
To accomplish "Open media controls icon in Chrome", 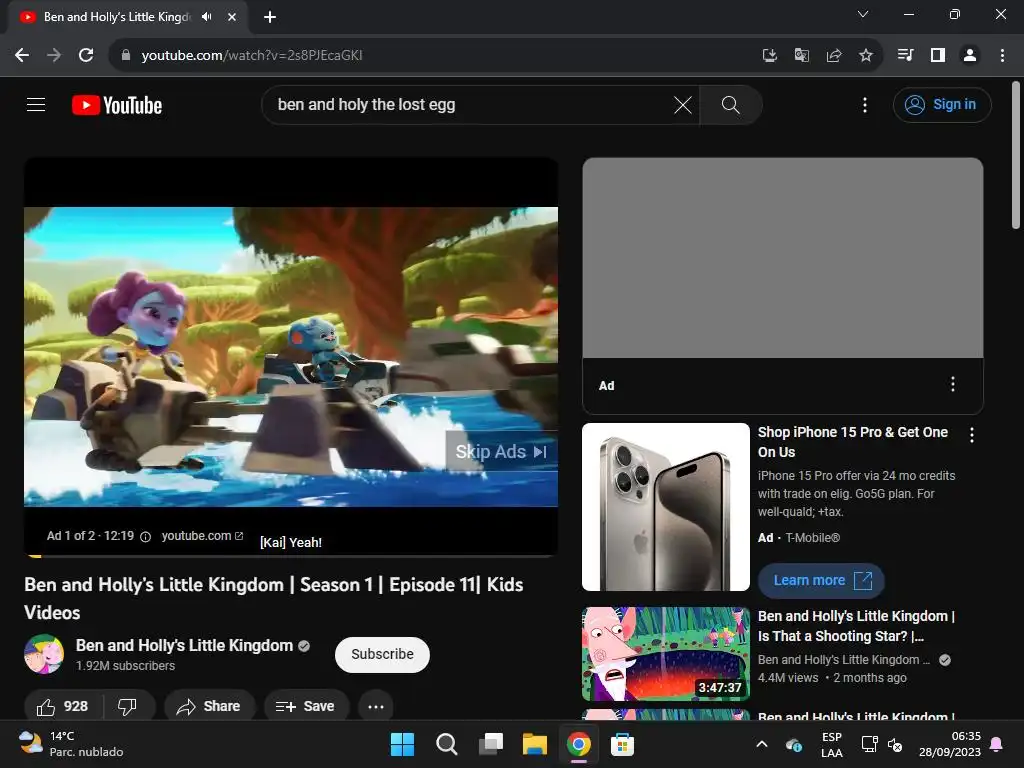I will pyautogui.click(x=905, y=56).
